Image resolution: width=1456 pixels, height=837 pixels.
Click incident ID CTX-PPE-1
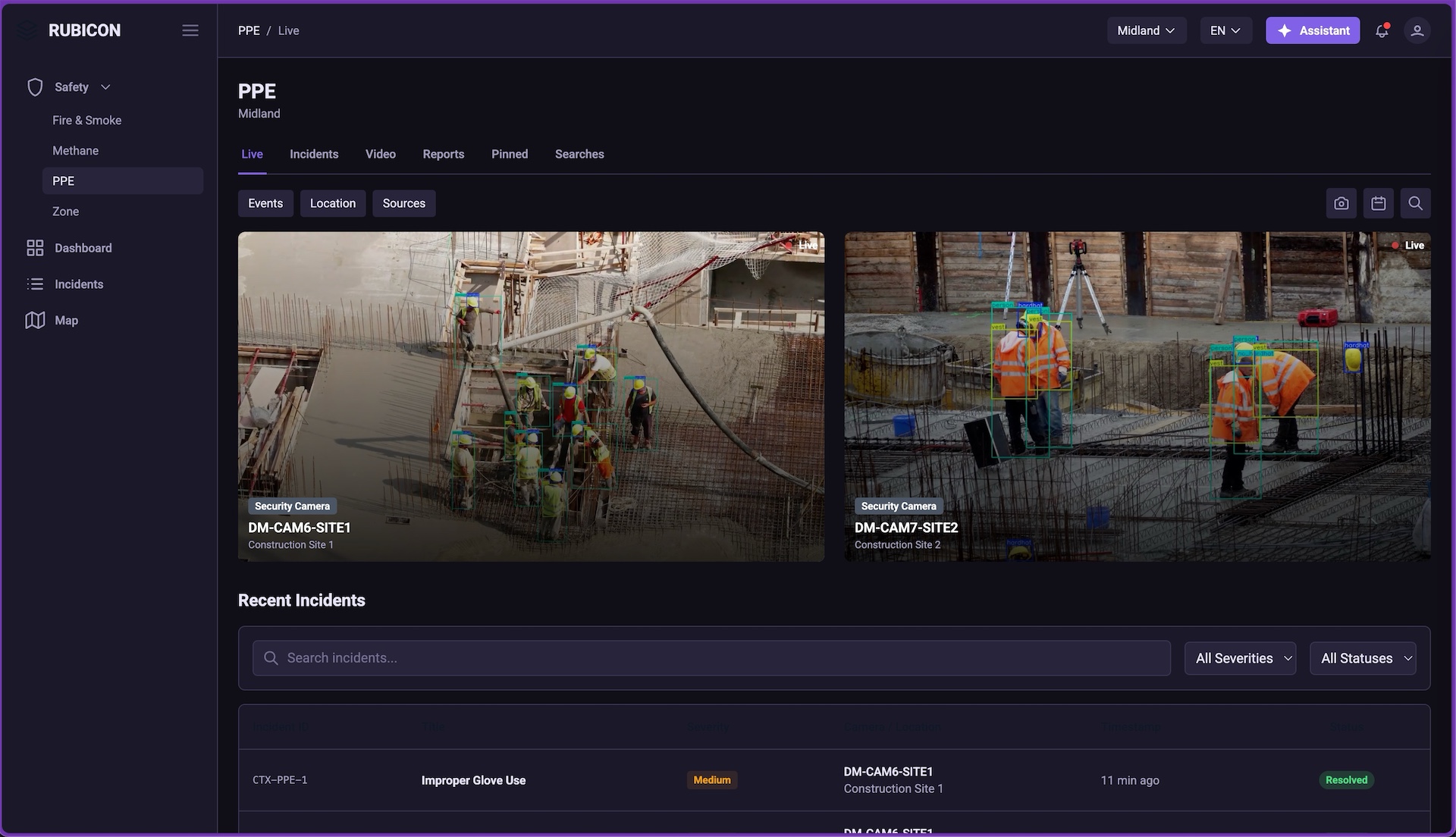(280, 780)
